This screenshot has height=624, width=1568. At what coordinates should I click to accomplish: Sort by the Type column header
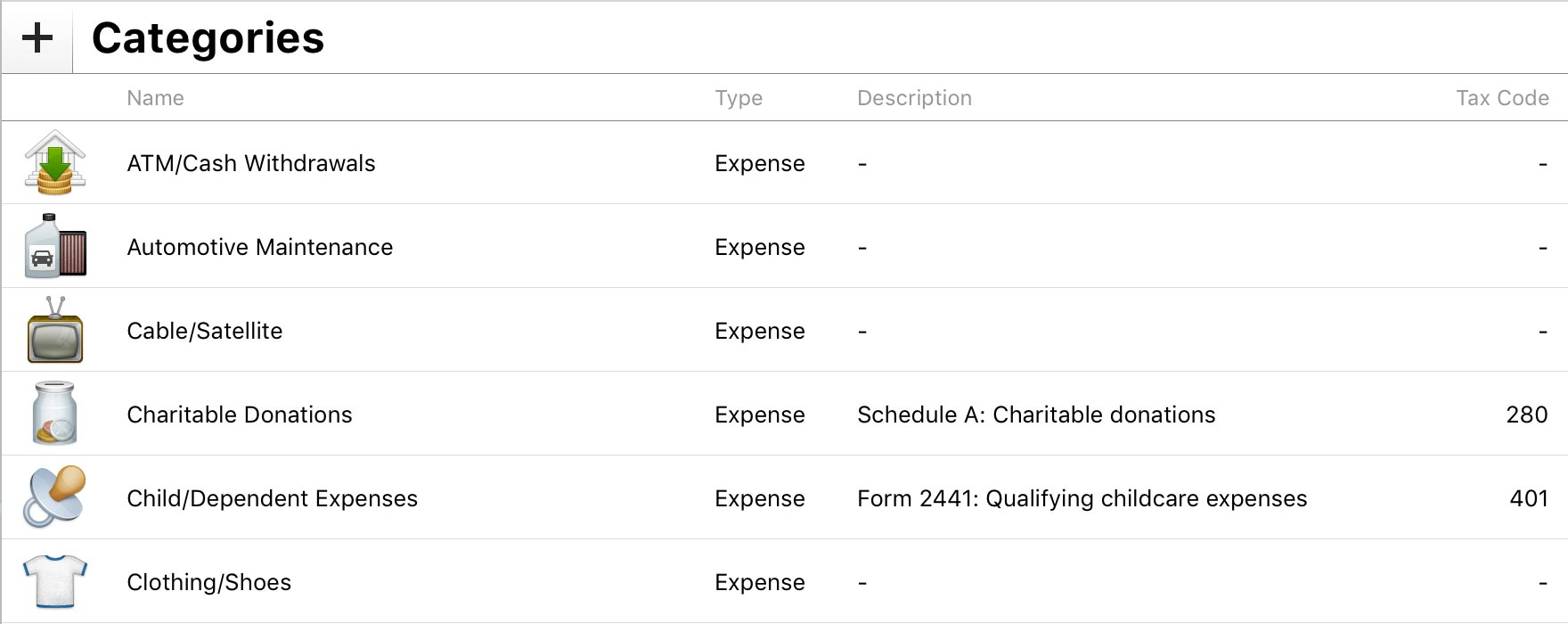[x=739, y=98]
